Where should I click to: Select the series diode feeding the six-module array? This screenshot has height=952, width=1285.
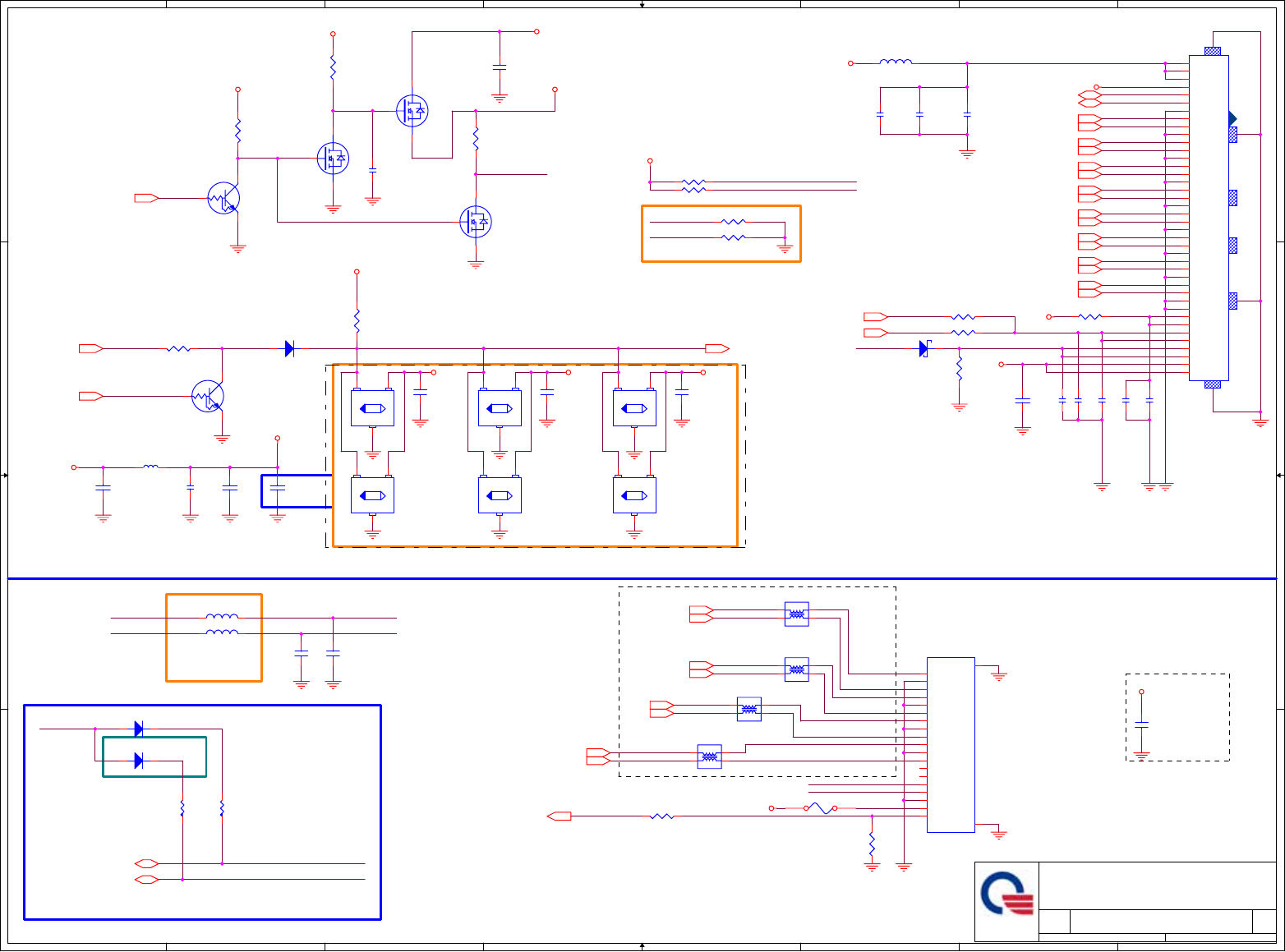(289, 349)
